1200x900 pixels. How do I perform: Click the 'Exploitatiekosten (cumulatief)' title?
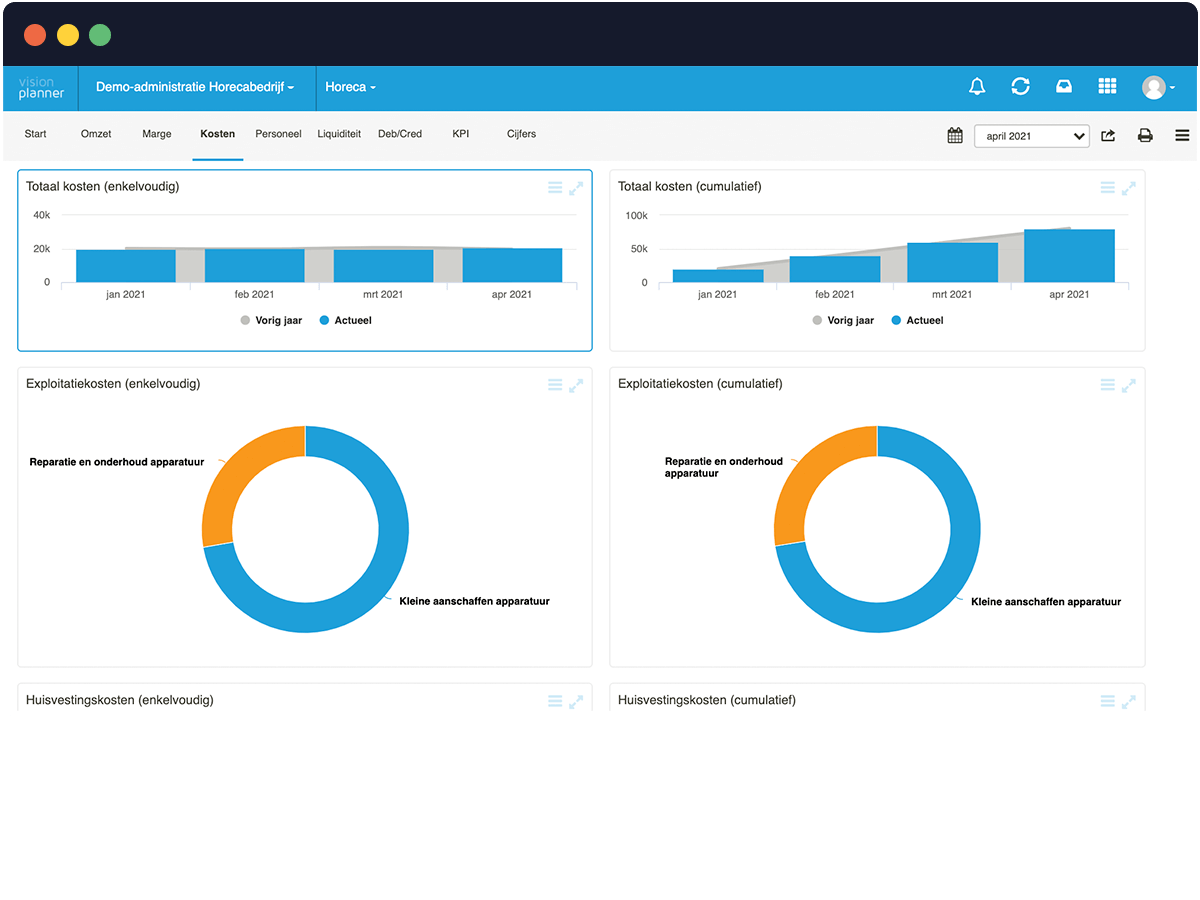coord(700,384)
